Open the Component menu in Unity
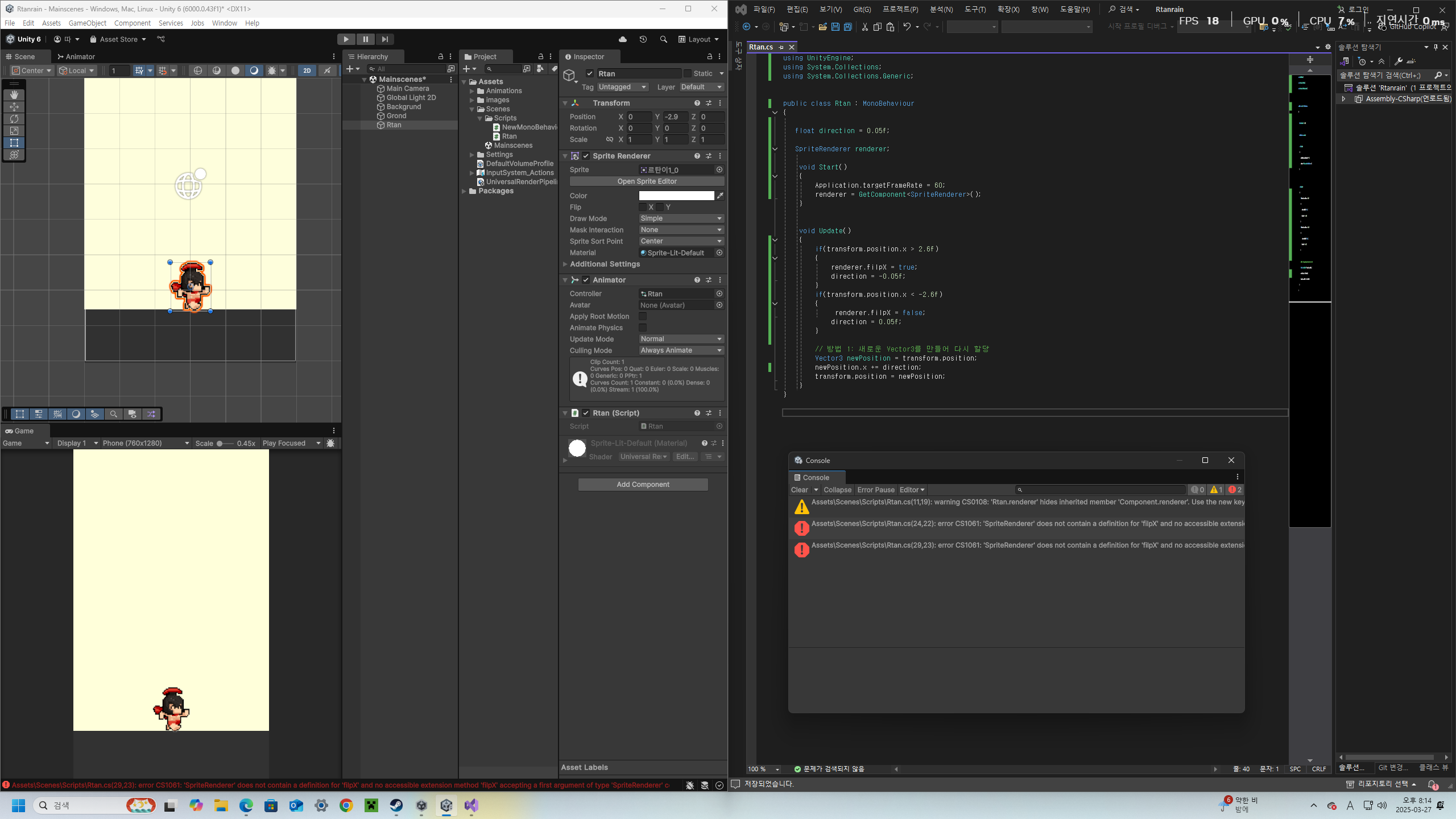Viewport: 1456px width, 819px height. 133,23
